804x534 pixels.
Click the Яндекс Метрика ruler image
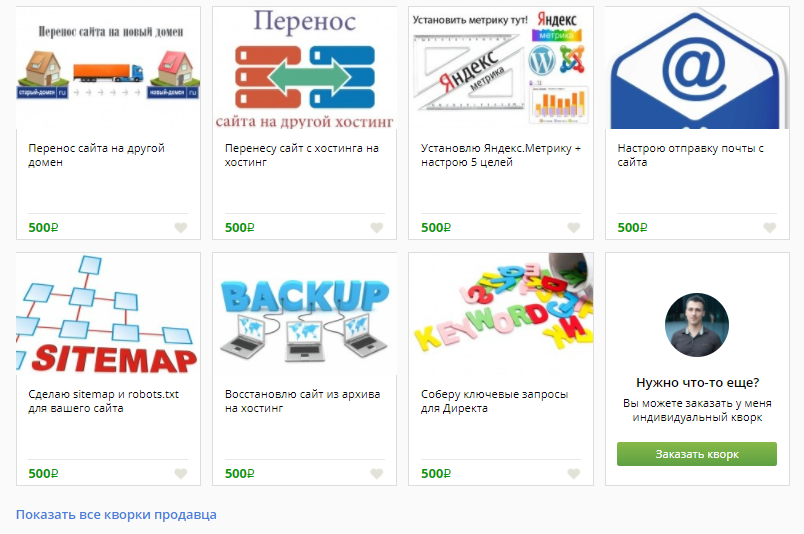pos(501,68)
